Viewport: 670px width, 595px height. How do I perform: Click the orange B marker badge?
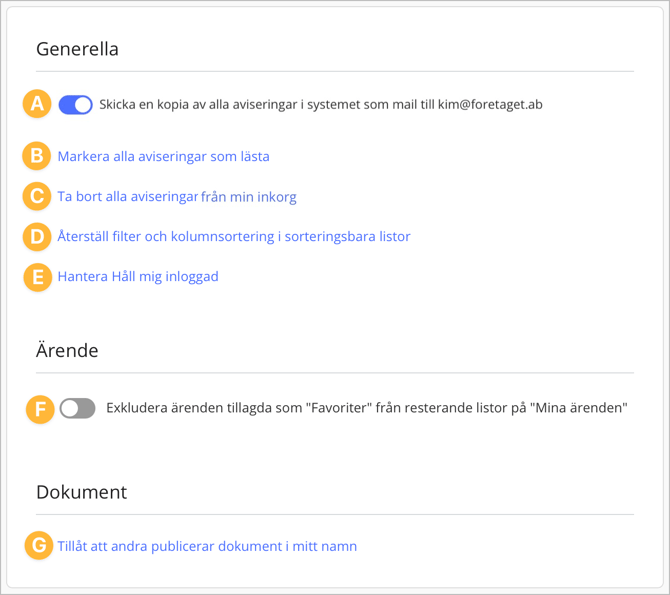point(38,156)
